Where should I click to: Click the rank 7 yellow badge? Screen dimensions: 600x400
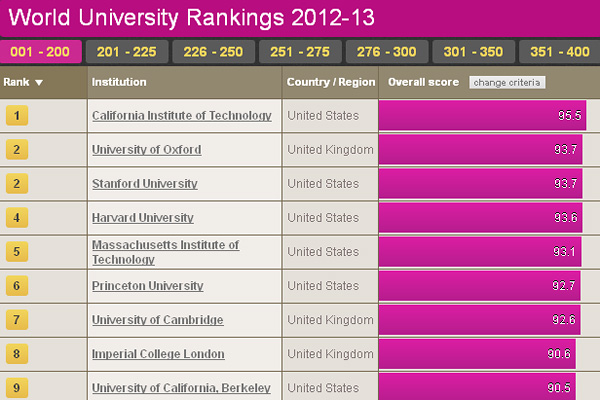[x=19, y=320]
